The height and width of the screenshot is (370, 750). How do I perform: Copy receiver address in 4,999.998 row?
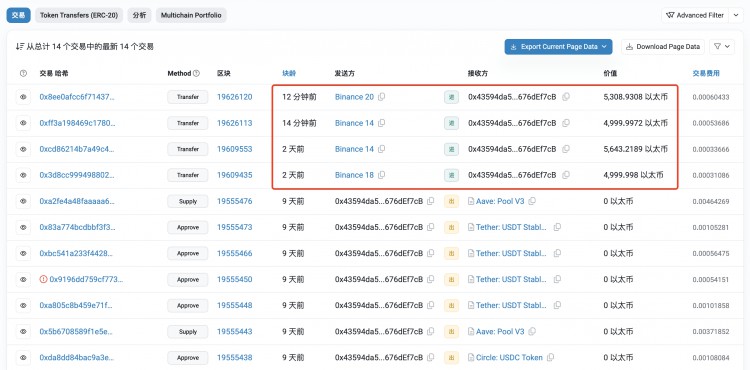[x=566, y=175]
